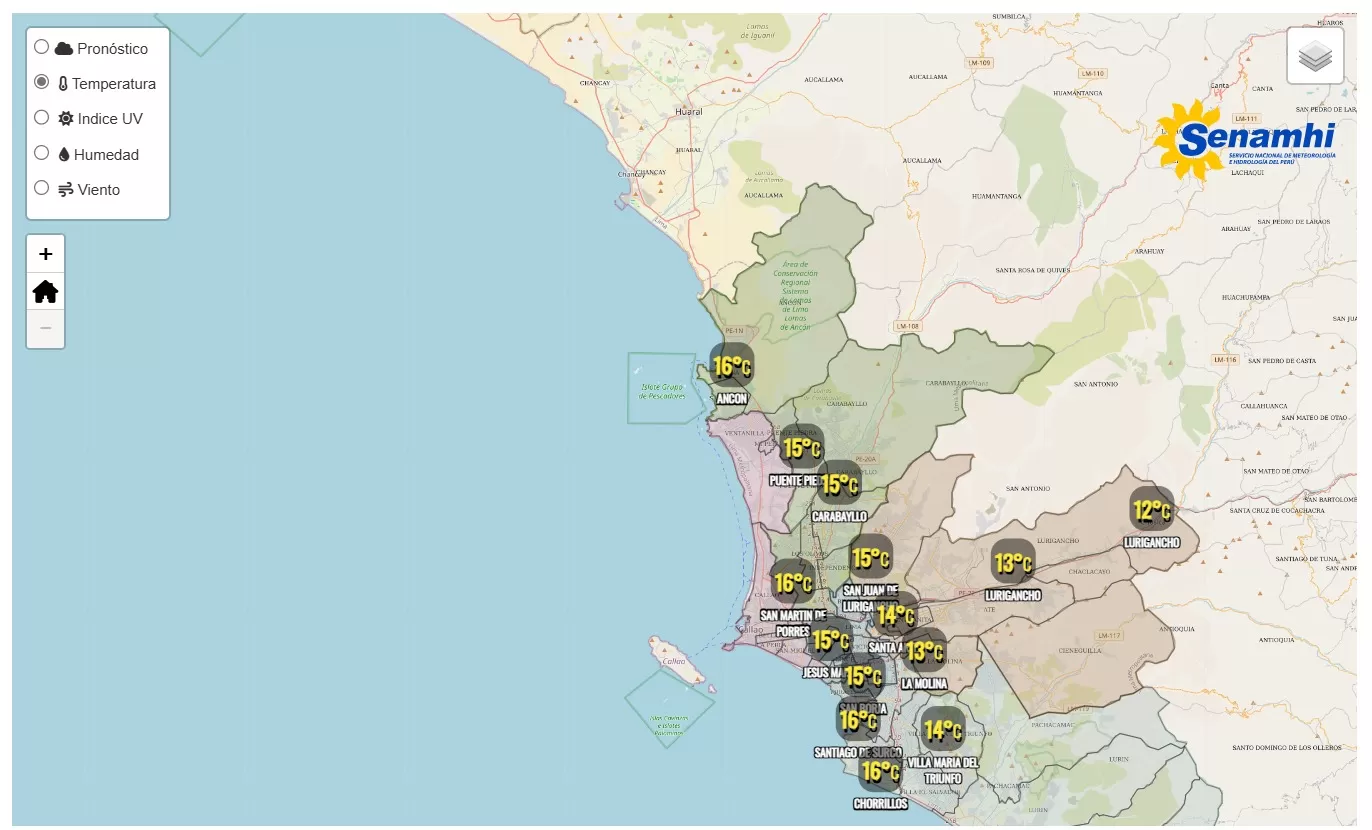
Task: Click the LA MOLINA district label
Action: point(924,684)
